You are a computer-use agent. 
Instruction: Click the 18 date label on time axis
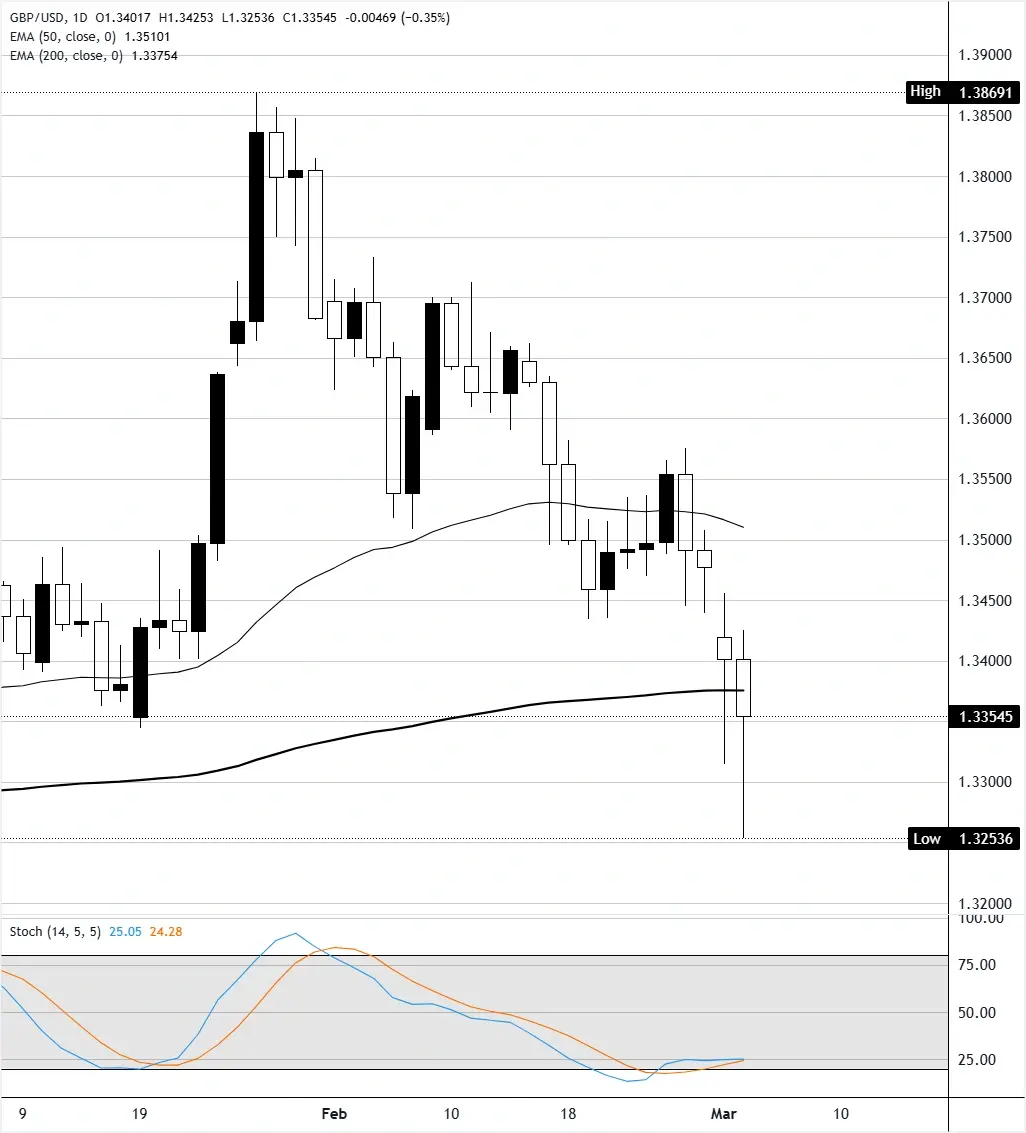[567, 1113]
